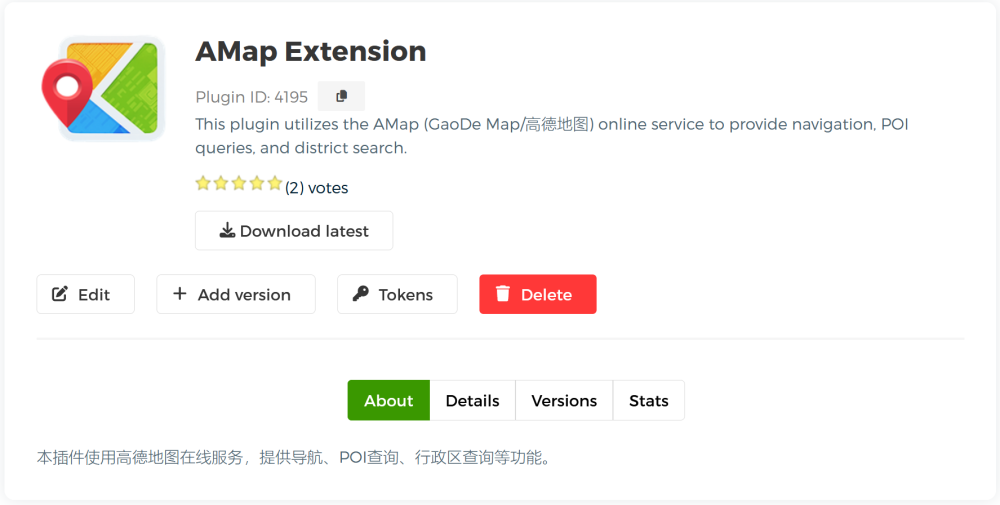Select the Plugin ID: 4195 text
The width and height of the screenshot is (1000, 505).
pos(251,97)
